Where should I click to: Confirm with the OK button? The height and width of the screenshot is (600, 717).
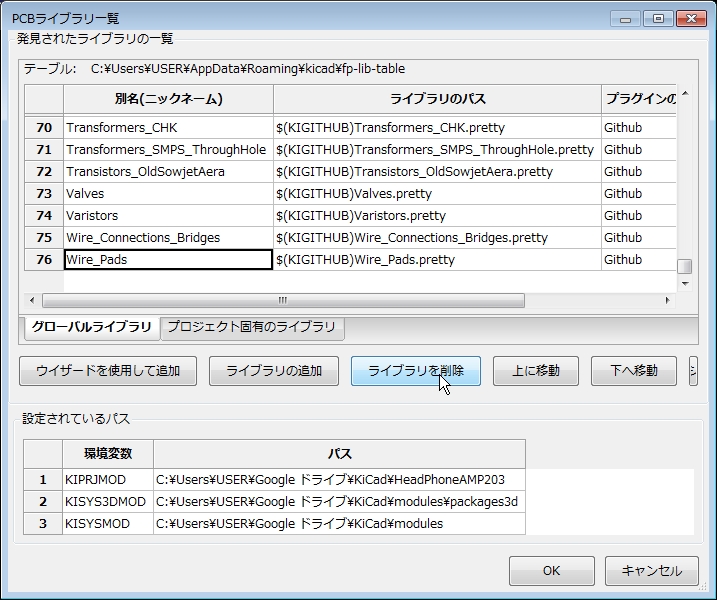(x=551, y=571)
